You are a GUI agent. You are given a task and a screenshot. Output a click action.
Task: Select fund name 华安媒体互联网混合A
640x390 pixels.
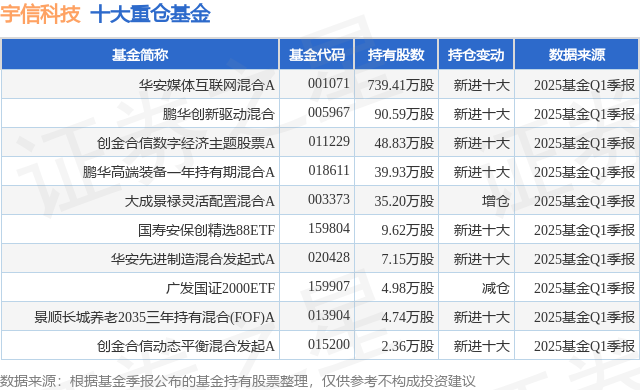207,85
